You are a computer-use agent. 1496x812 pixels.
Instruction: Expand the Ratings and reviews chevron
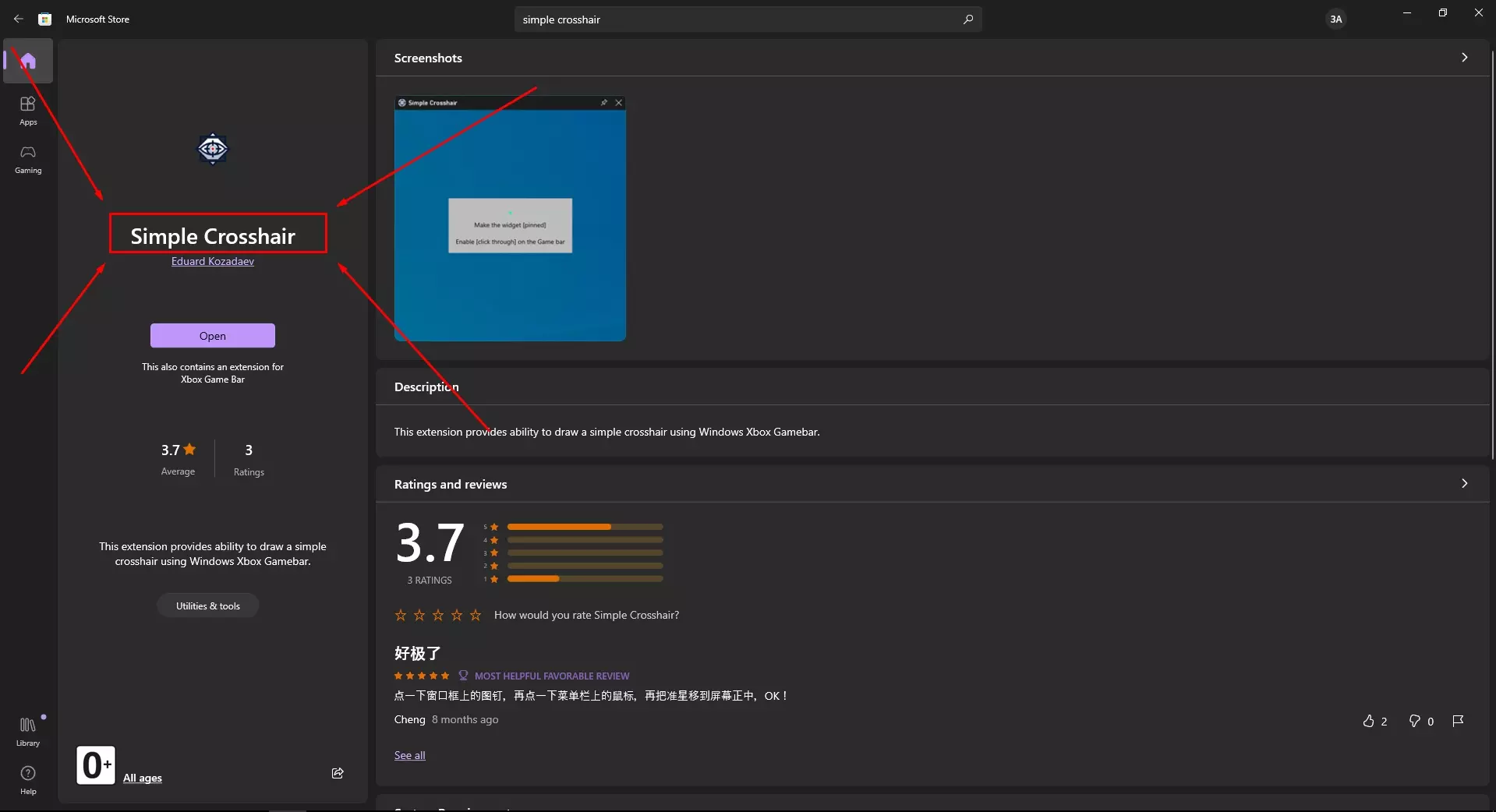(x=1465, y=484)
